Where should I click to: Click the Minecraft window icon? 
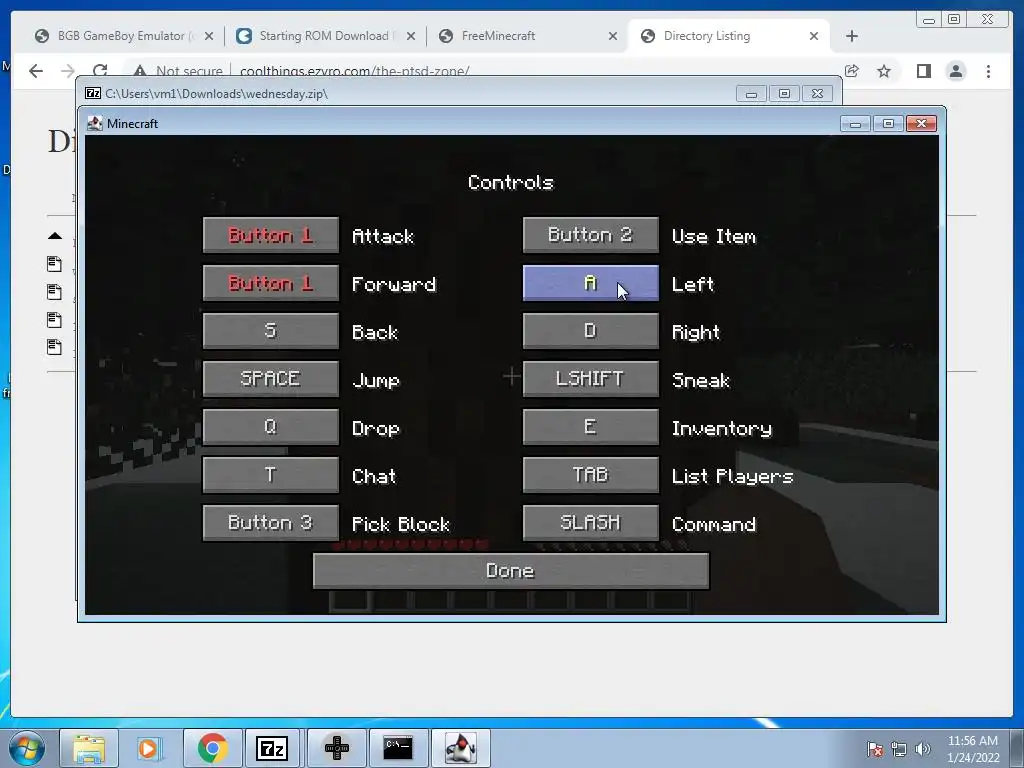95,123
